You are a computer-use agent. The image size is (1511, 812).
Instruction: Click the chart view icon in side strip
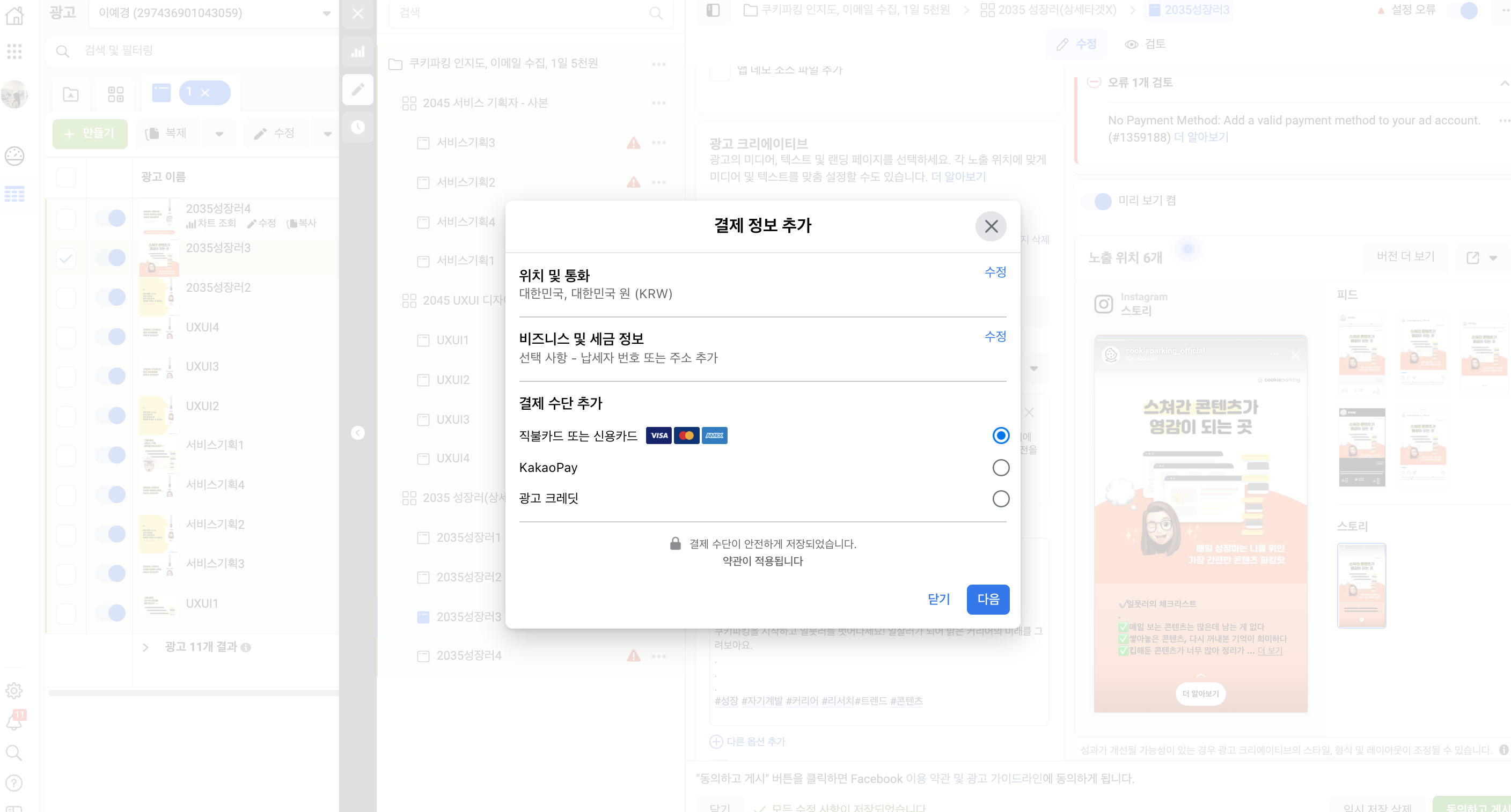(357, 51)
